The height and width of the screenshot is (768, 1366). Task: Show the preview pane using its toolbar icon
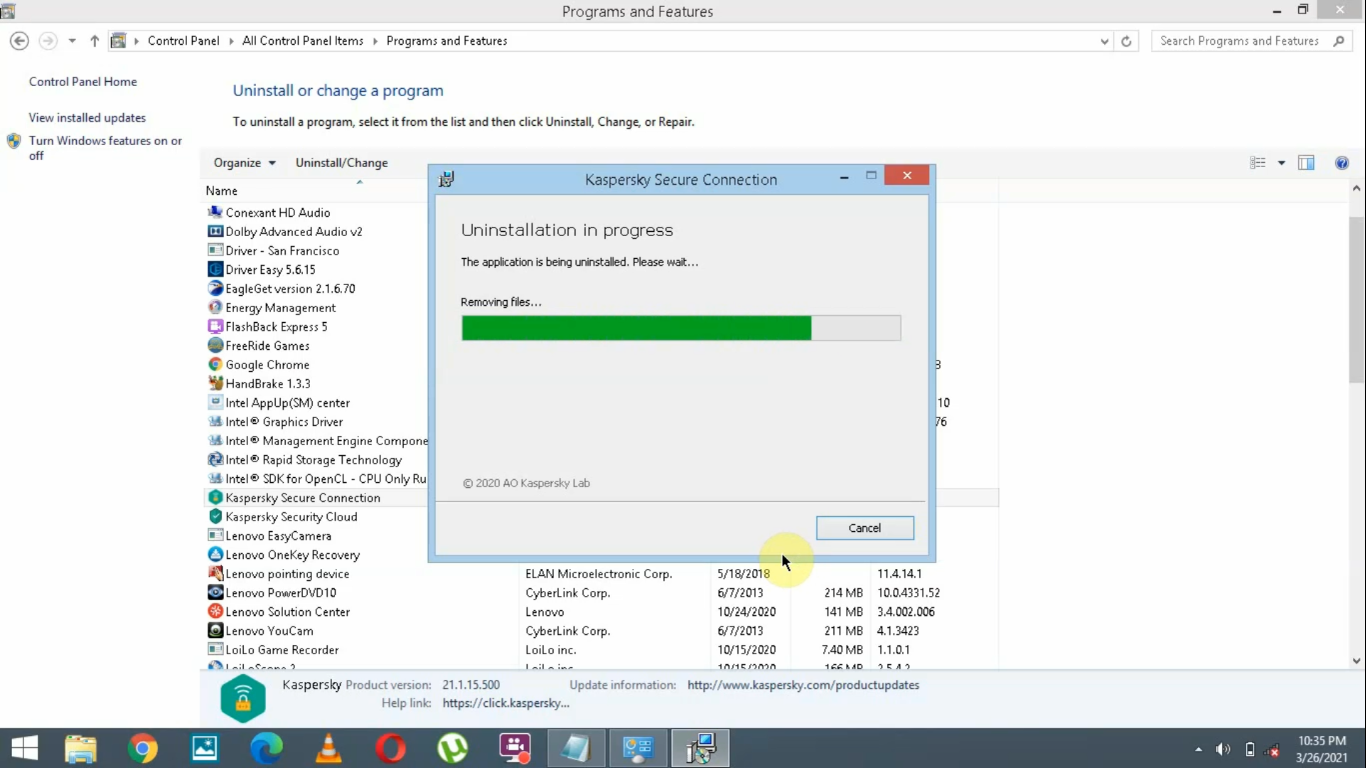(x=1306, y=162)
